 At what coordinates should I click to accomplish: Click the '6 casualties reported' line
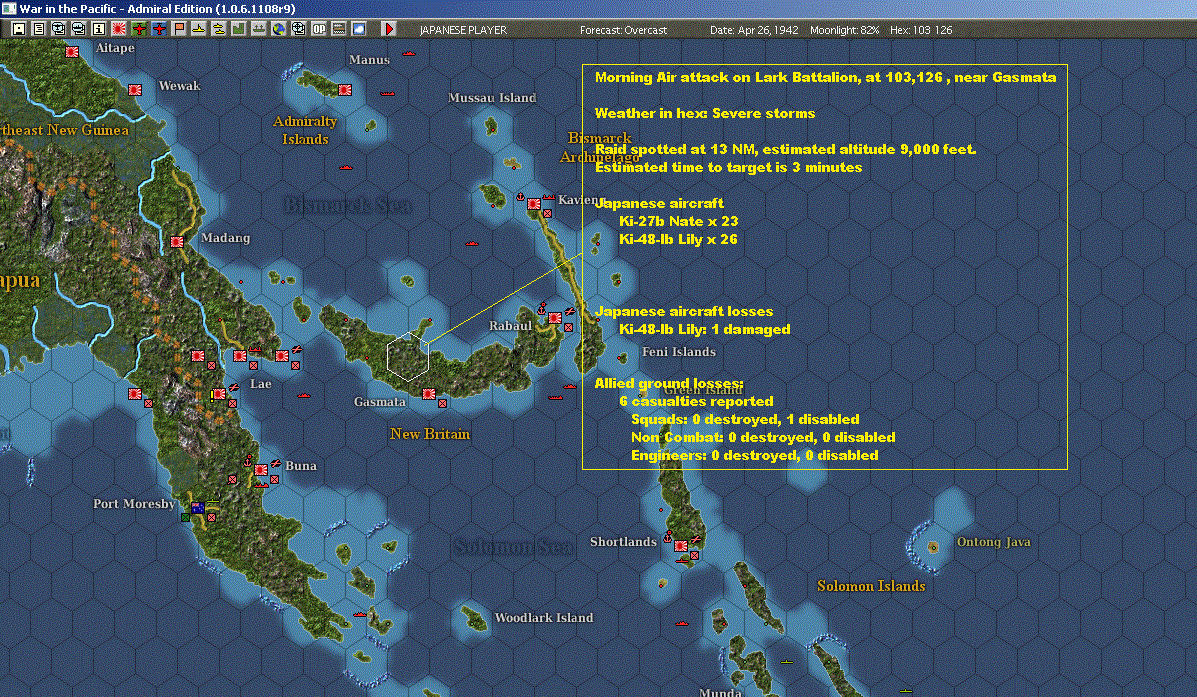click(696, 402)
